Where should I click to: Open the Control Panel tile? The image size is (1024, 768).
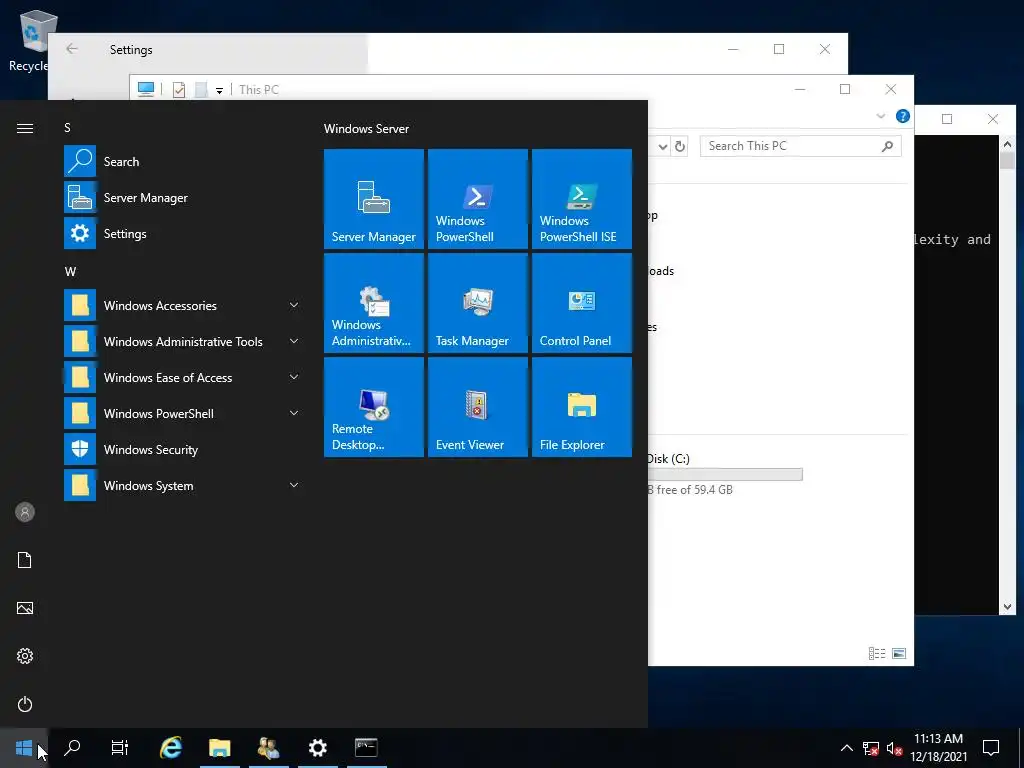coord(581,302)
